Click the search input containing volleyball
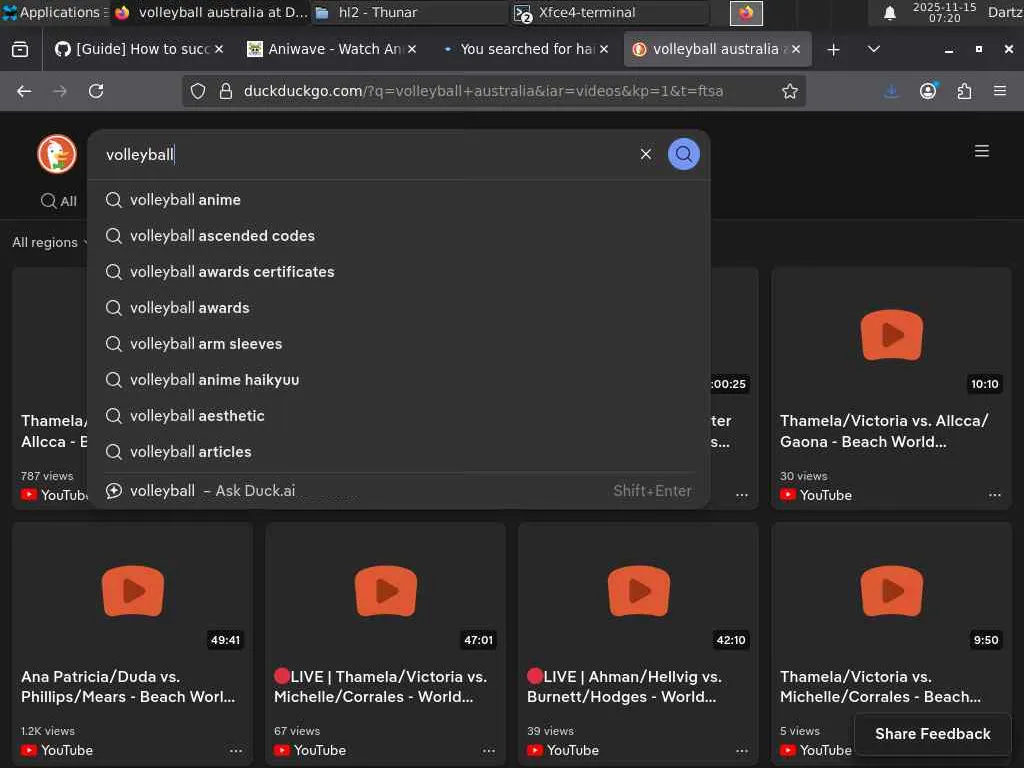1024x768 pixels. [x=366, y=154]
